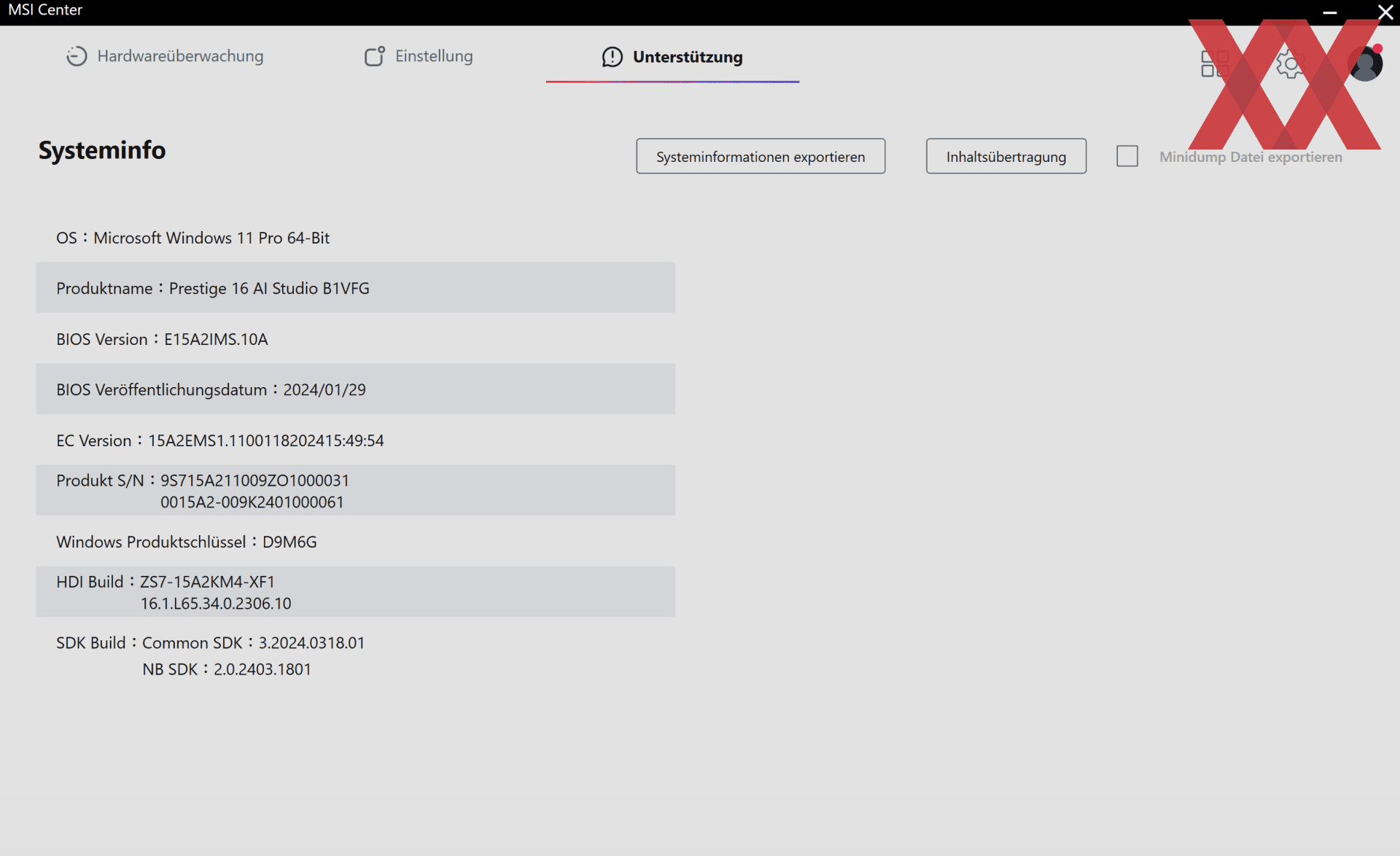Click the Windows Produktschlüssel entry
This screenshot has height=856, width=1400.
coord(187,542)
